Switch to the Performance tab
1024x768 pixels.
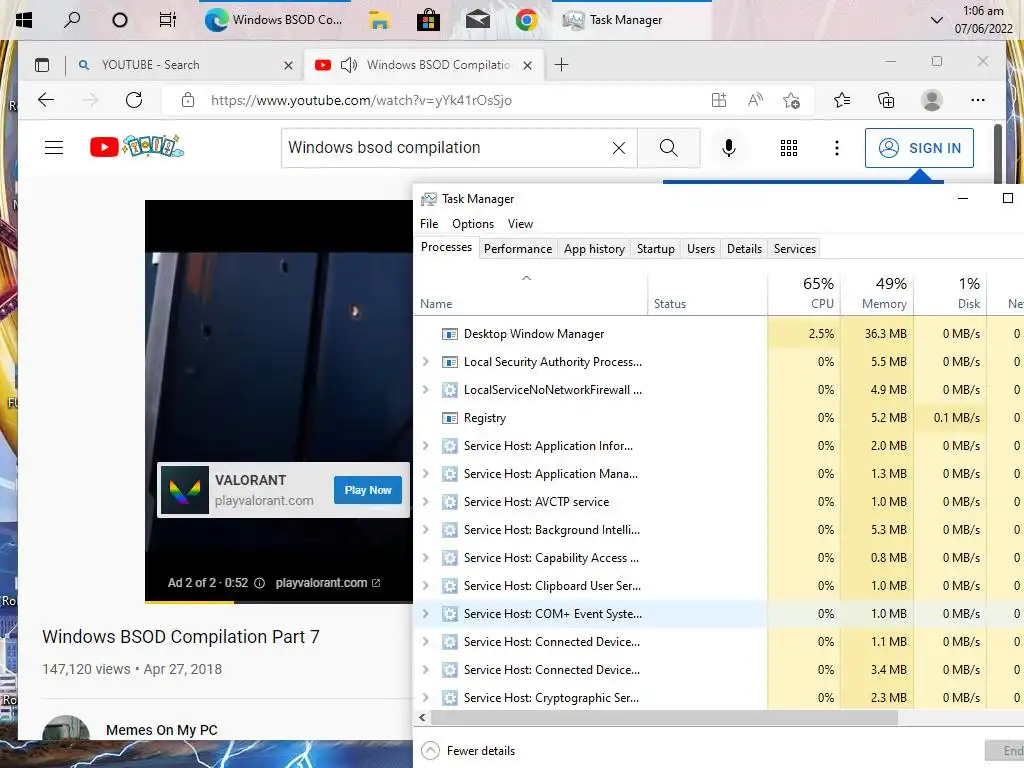[x=518, y=249]
